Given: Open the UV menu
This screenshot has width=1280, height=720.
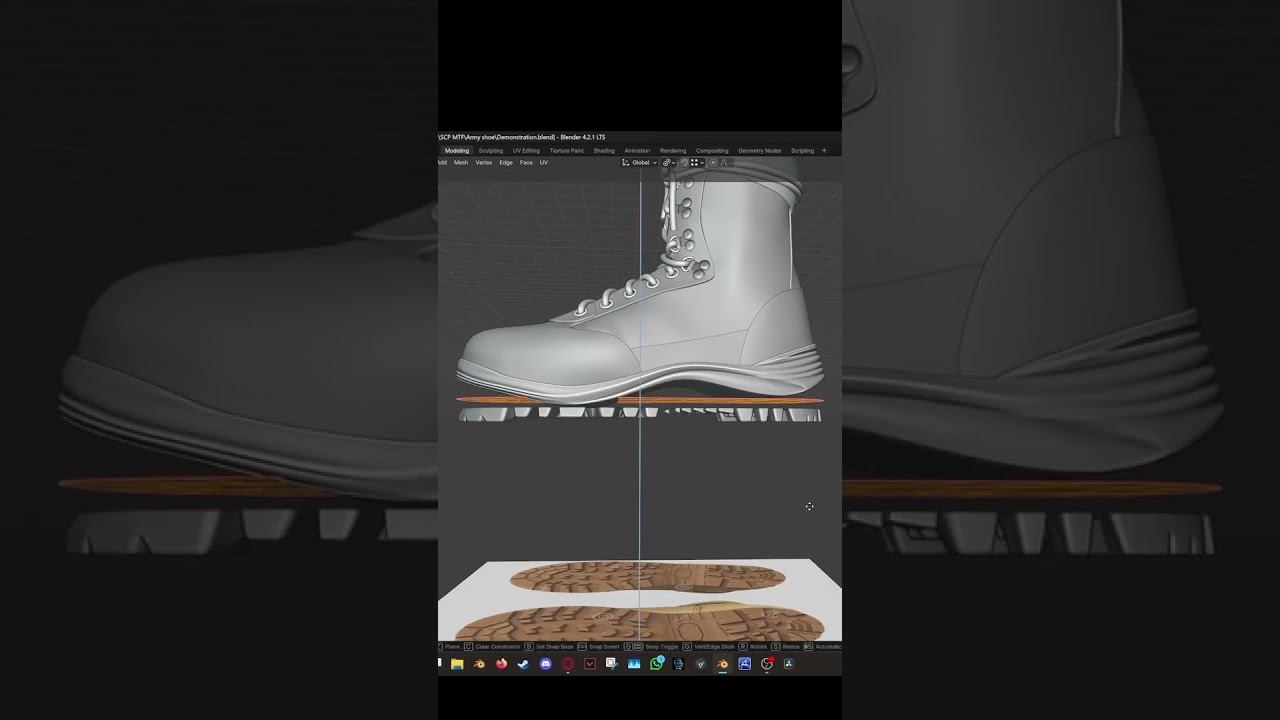Looking at the screenshot, I should [x=543, y=162].
